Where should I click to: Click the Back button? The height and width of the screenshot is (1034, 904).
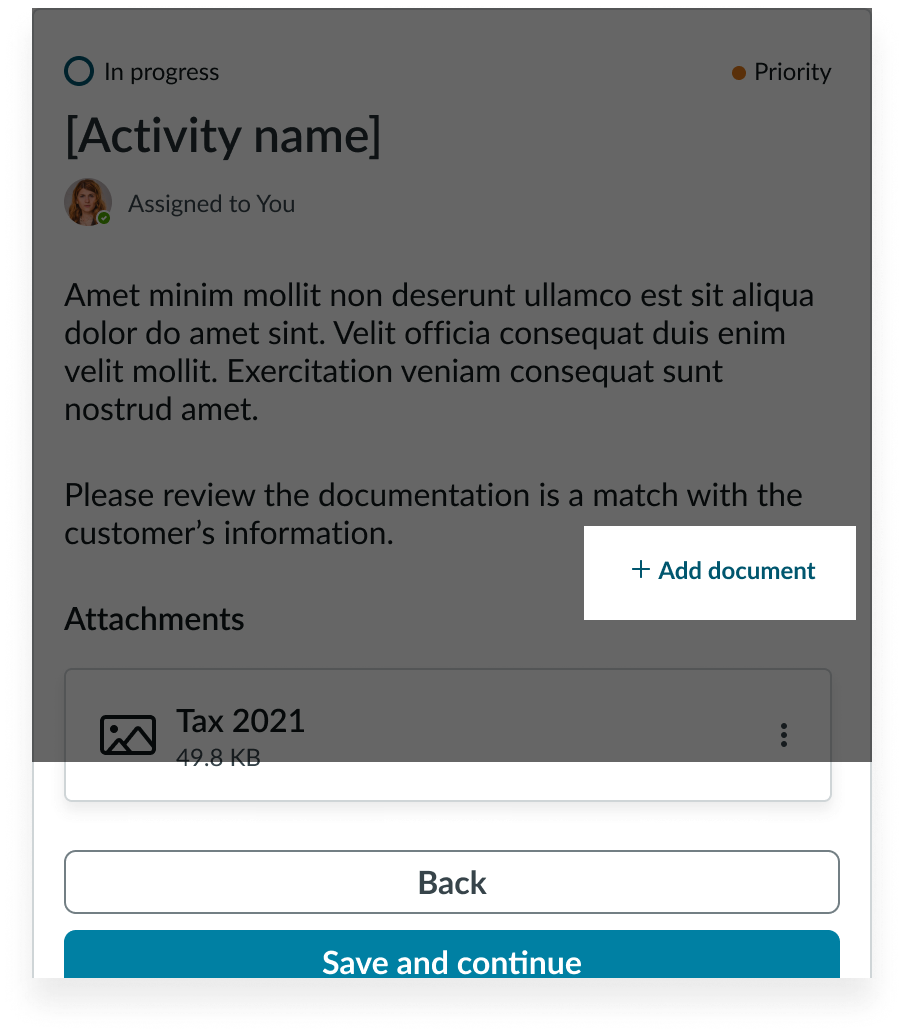pos(452,882)
